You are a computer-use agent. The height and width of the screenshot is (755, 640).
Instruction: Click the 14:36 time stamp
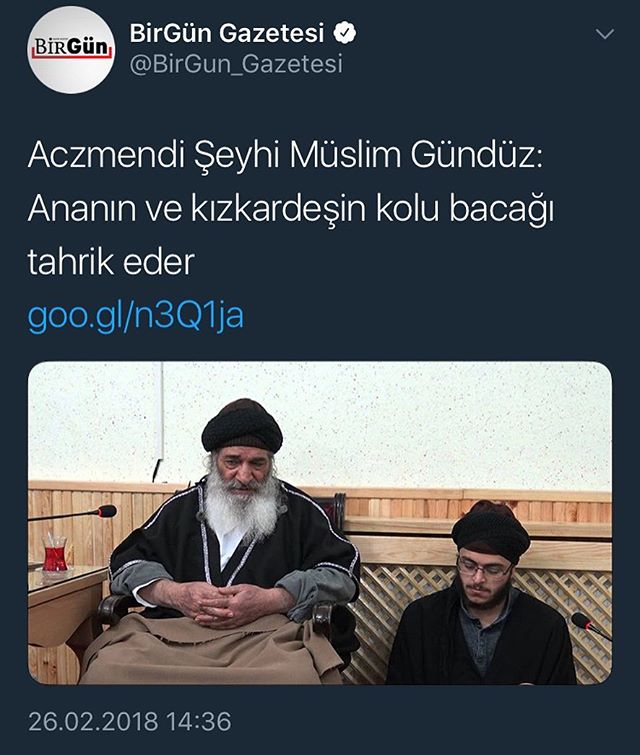tap(198, 722)
